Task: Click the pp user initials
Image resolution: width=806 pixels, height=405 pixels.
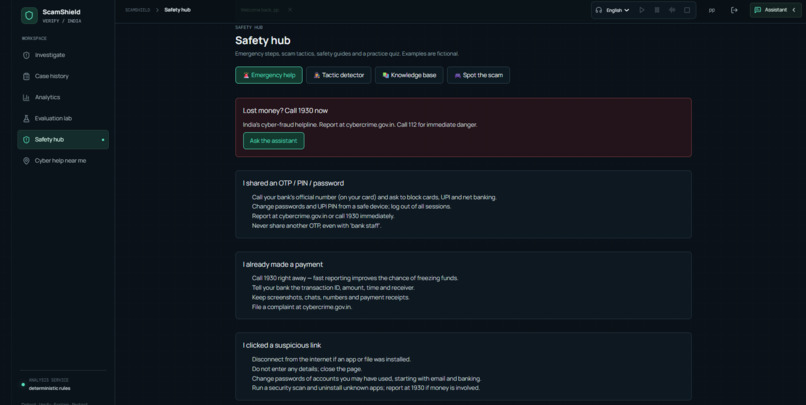Action: pyautogui.click(x=711, y=10)
